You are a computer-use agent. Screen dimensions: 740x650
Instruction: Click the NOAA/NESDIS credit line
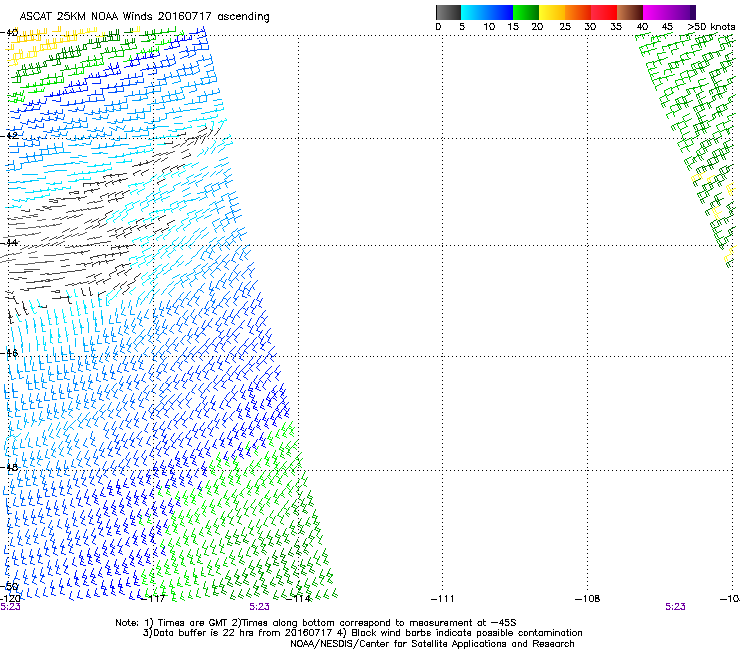[432, 644]
